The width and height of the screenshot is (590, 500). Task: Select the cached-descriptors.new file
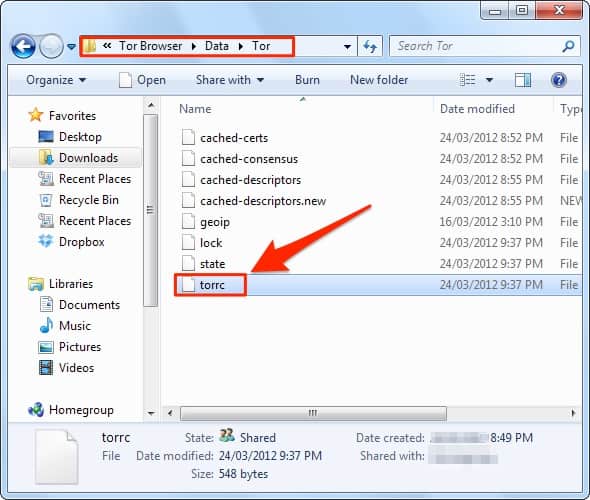tap(263, 201)
